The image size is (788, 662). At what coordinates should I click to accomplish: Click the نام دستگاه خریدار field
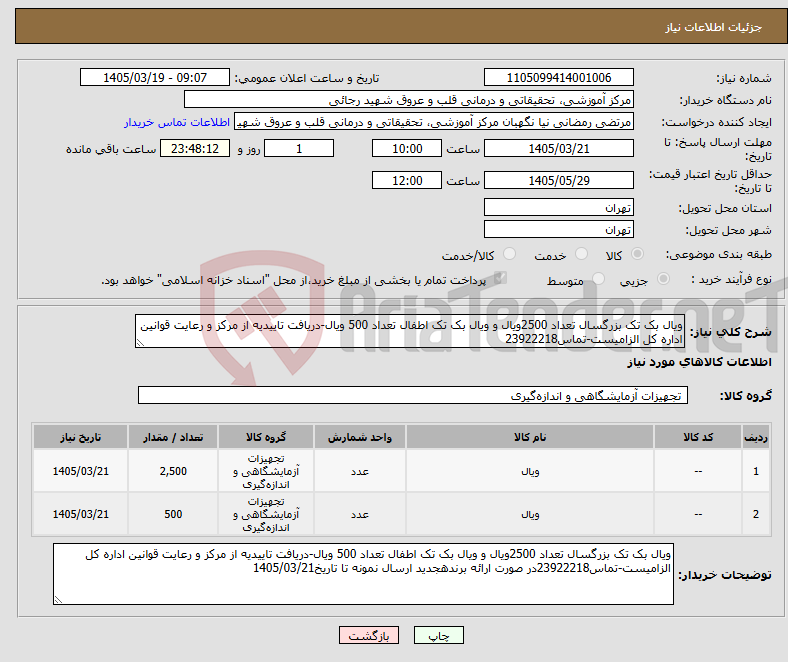tap(409, 100)
